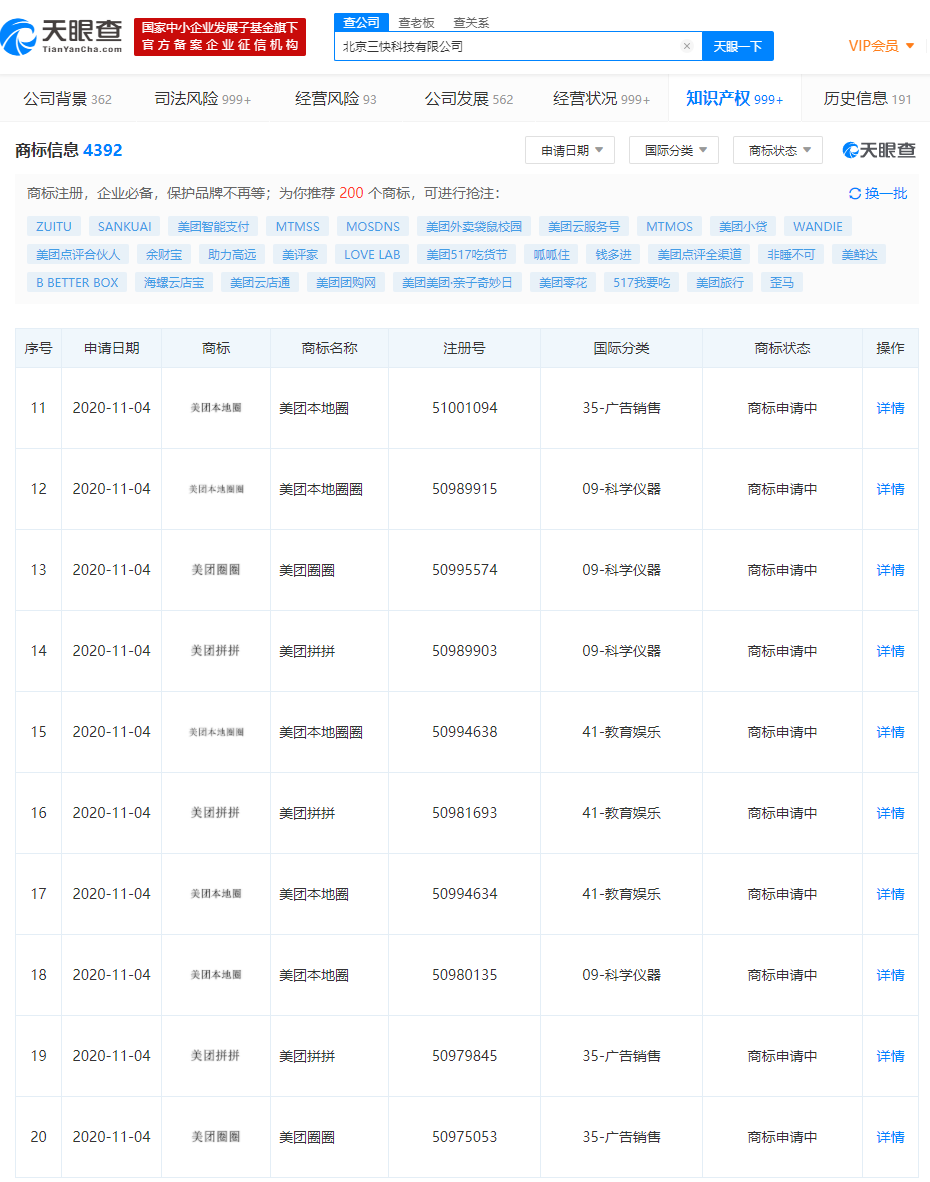Image resolution: width=930 pixels, height=1182 pixels.
Task: Open 详情 link for row 12
Action: (890, 489)
